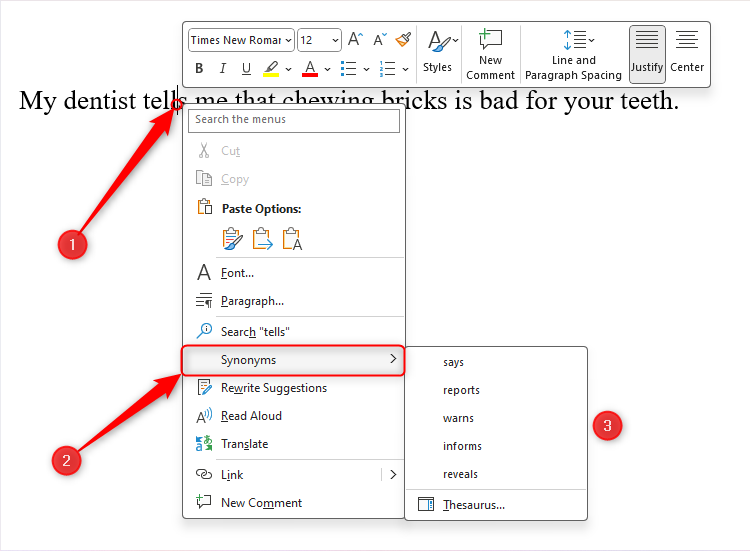Choose New Comment in context menu

tap(294, 503)
